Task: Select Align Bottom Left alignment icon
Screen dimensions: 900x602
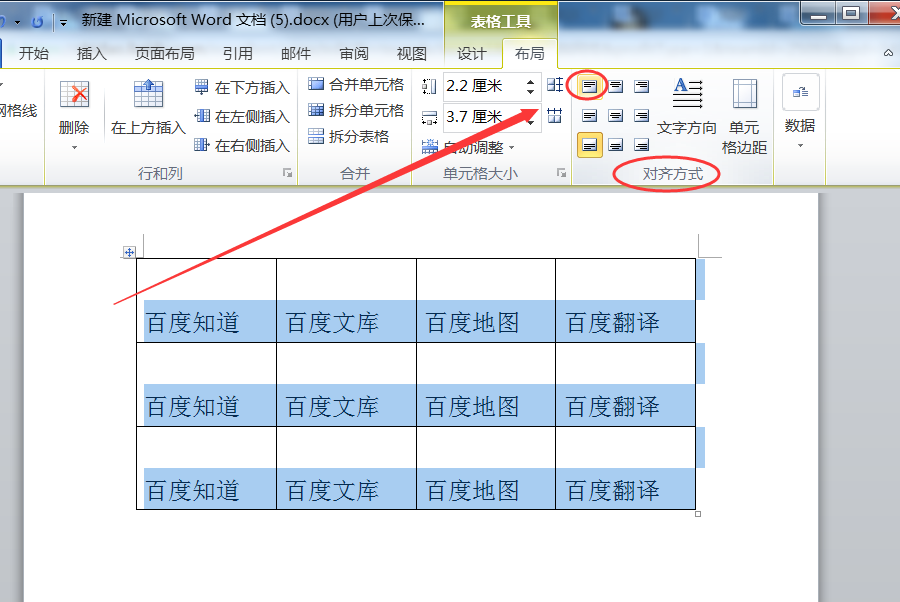Action: click(x=589, y=145)
